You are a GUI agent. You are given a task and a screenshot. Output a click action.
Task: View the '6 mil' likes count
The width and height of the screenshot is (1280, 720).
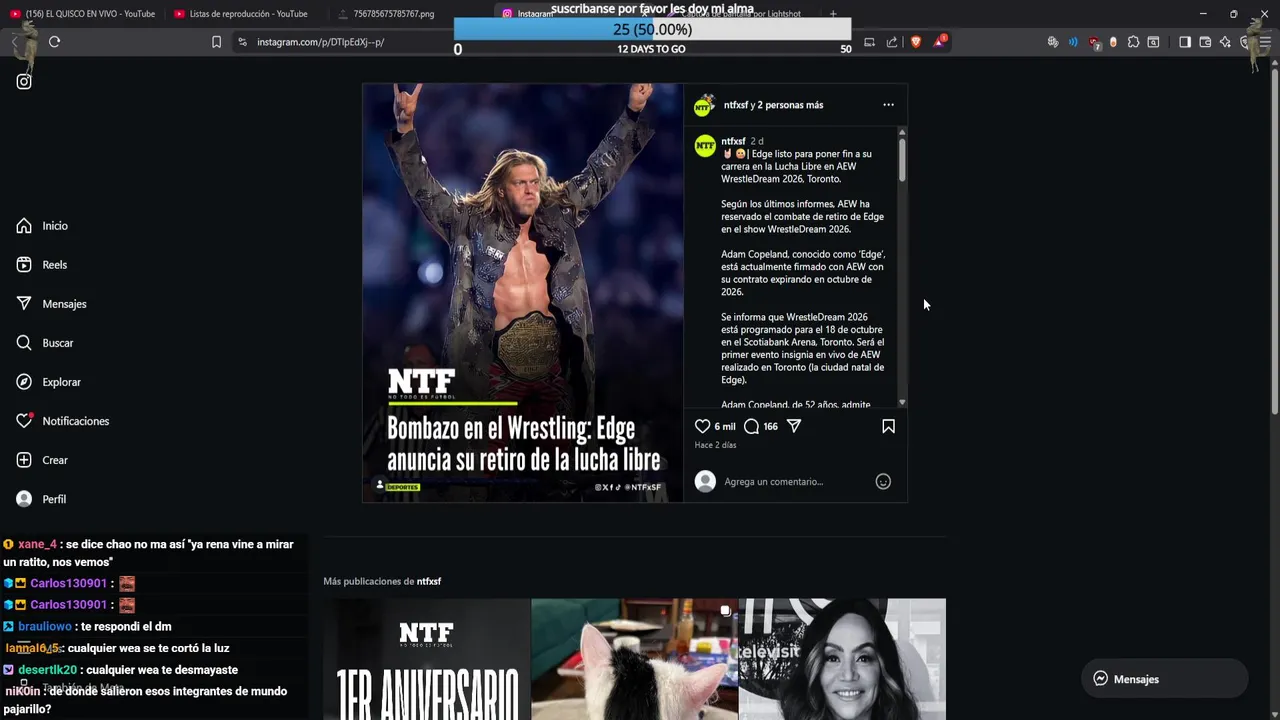click(725, 427)
